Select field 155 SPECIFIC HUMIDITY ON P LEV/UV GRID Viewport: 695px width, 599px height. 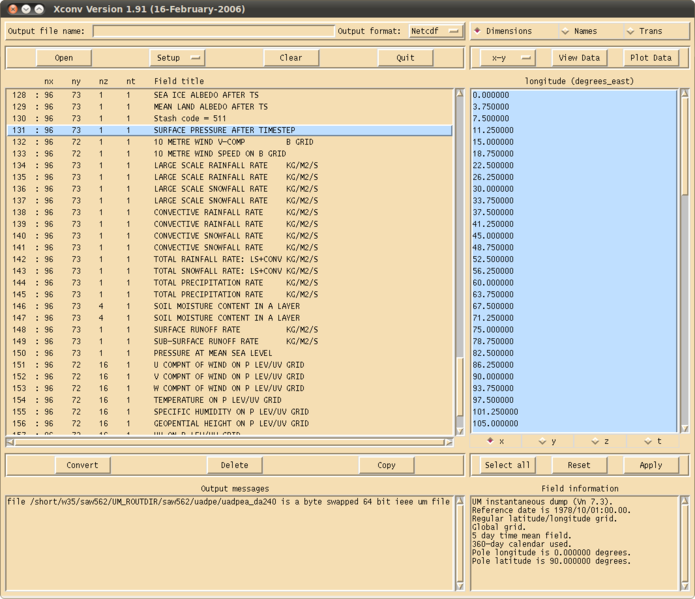tap(230, 412)
